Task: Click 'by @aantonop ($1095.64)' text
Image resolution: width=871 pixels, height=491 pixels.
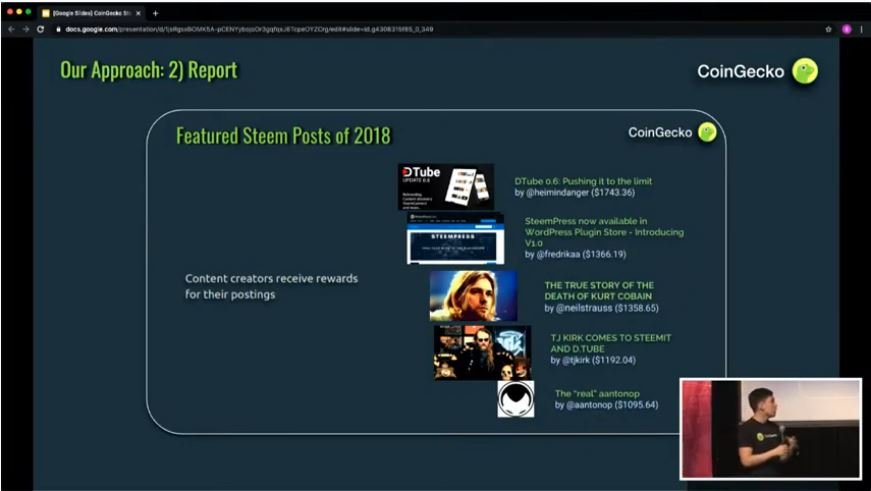Action: [607, 405]
